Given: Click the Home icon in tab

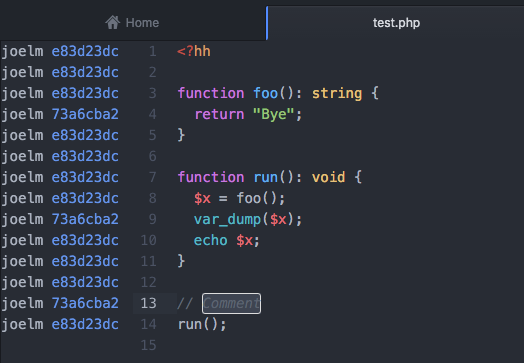Looking at the screenshot, I should [x=113, y=23].
